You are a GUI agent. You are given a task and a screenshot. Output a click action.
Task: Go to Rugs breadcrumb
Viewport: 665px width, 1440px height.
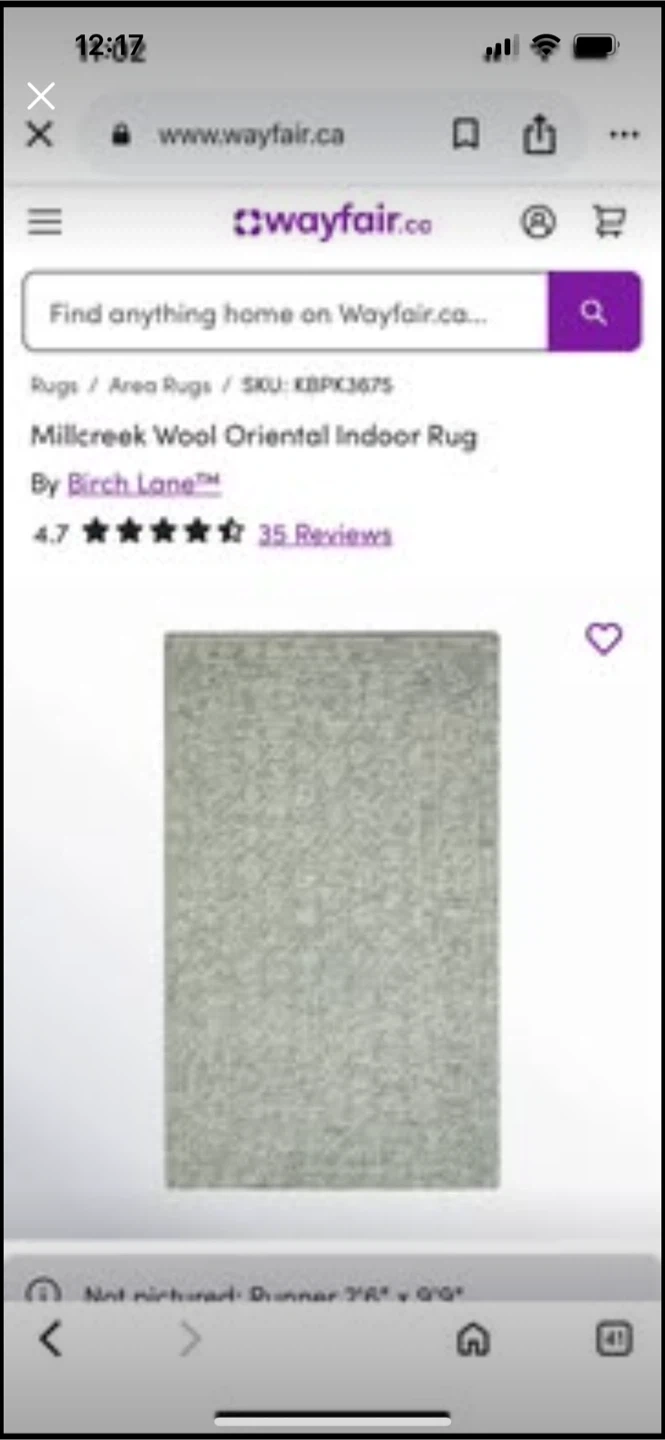54,385
